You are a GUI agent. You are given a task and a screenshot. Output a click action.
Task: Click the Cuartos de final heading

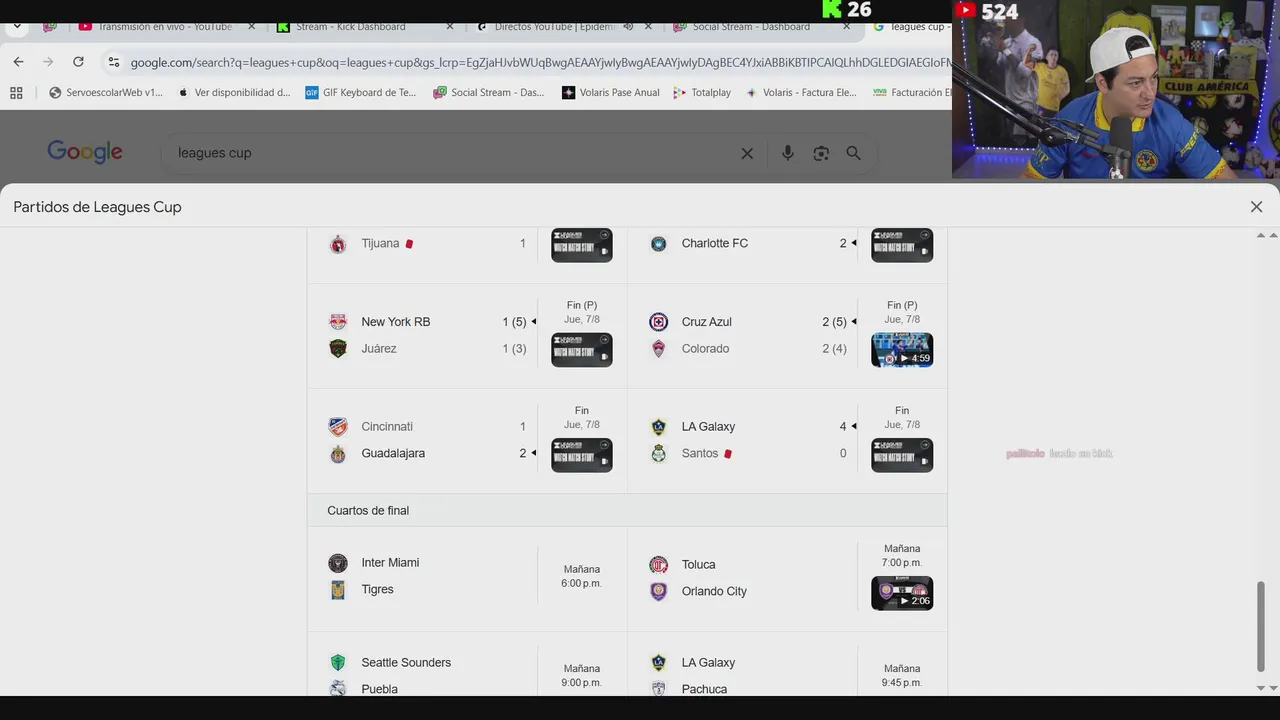(368, 510)
